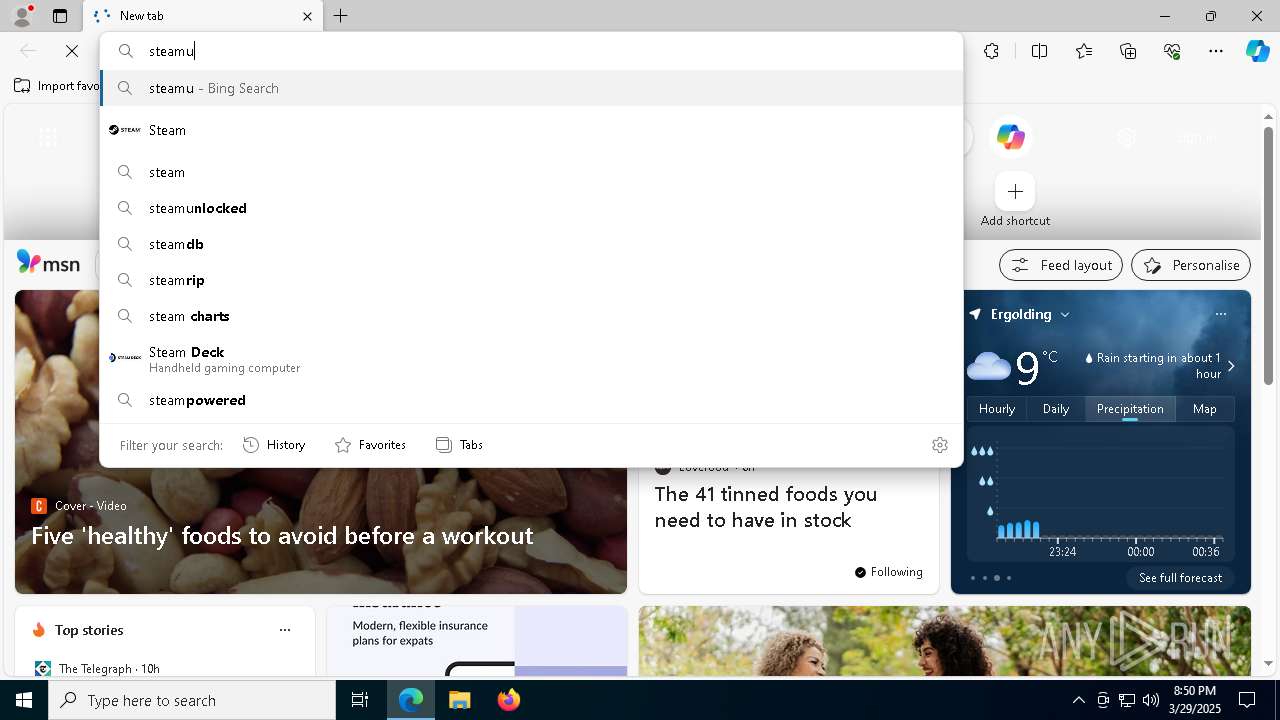Open Microsoft Edge taskbar icon
Image resolution: width=1280 pixels, height=720 pixels.
pos(411,700)
